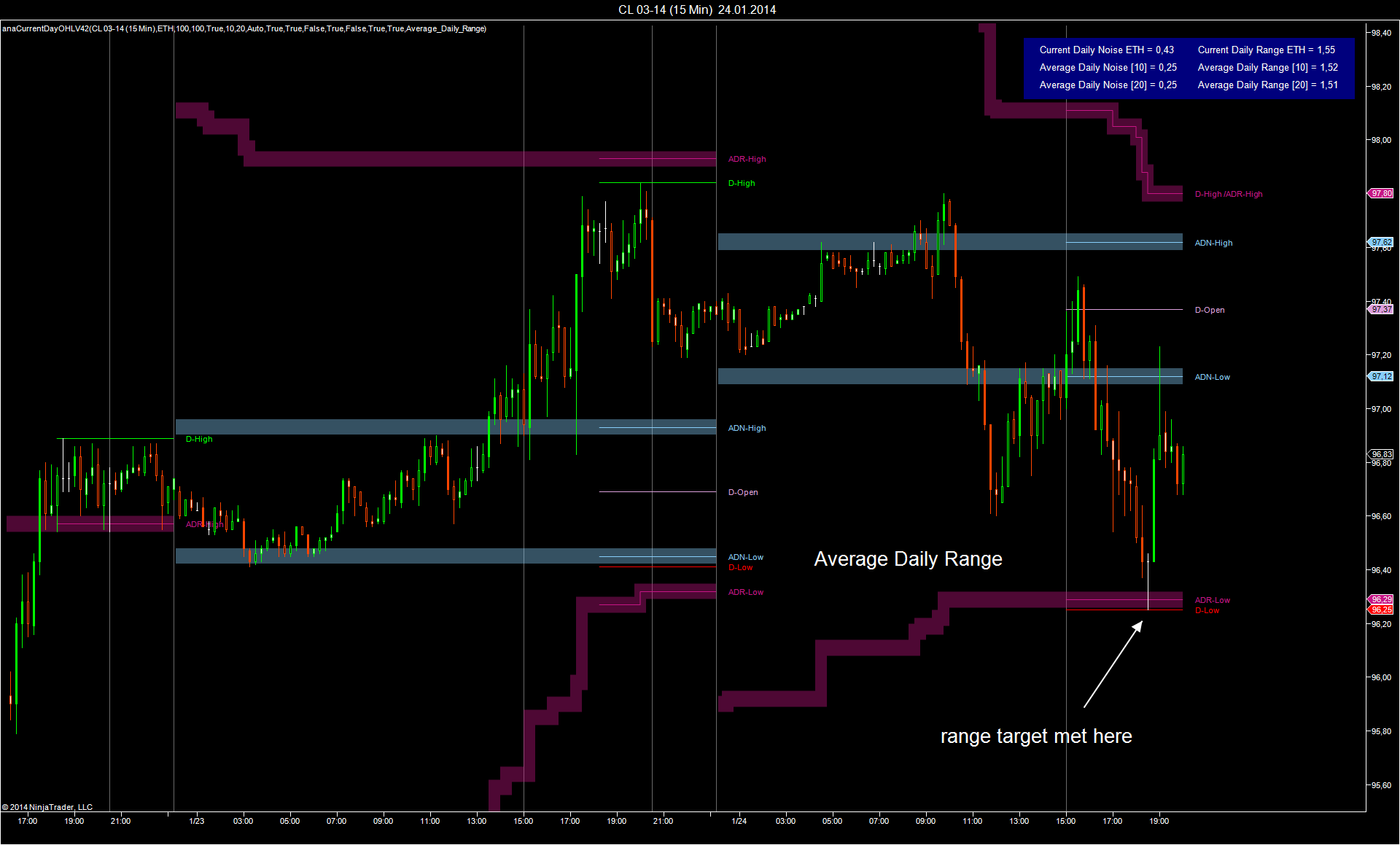Click the 1/23 date marker on time axis
This screenshot has height=845, width=1400.
(196, 821)
